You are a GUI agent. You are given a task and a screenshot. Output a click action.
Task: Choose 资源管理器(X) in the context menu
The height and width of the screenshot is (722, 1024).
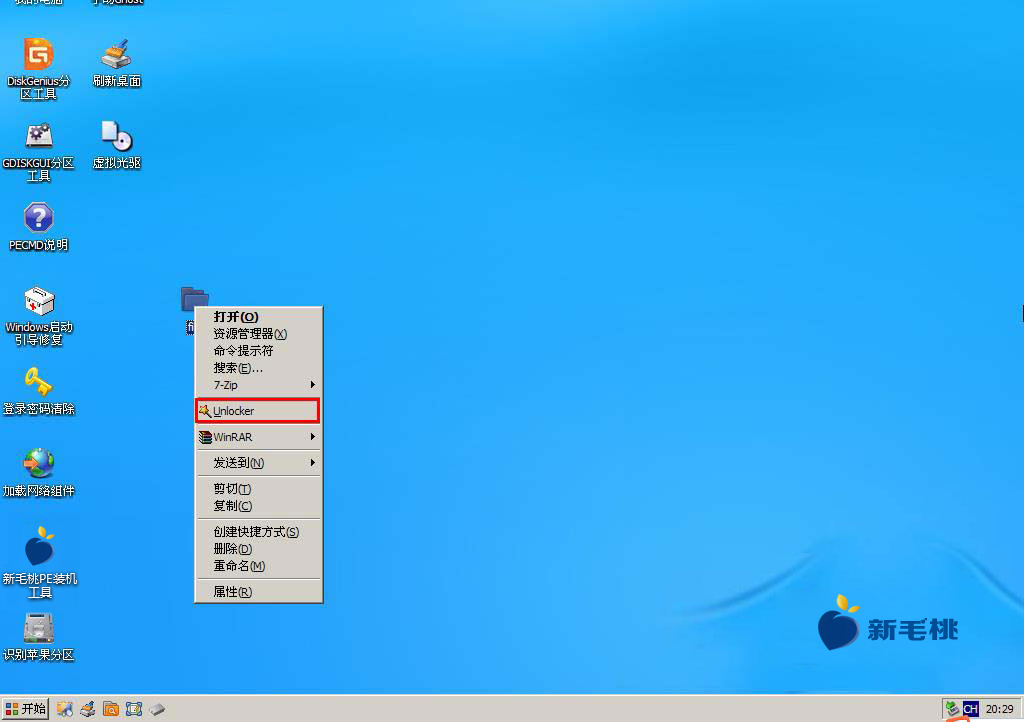(259, 334)
